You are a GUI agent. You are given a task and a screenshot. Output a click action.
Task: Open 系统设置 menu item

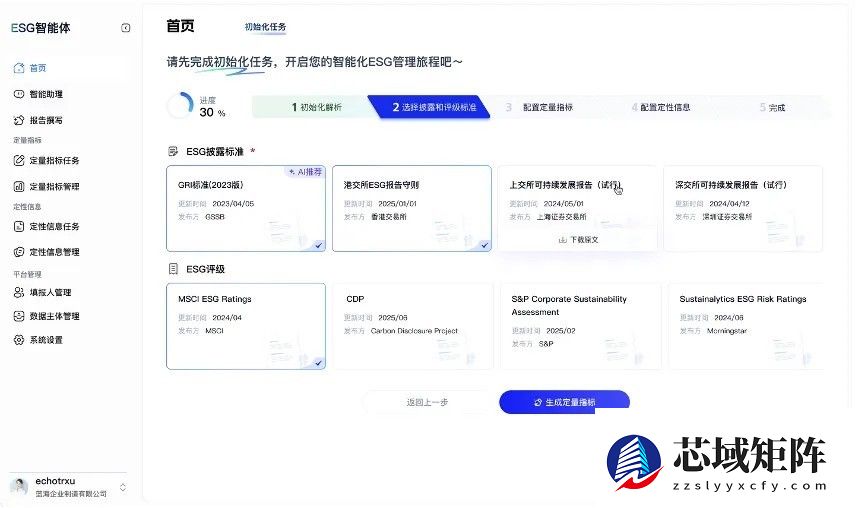click(x=46, y=340)
